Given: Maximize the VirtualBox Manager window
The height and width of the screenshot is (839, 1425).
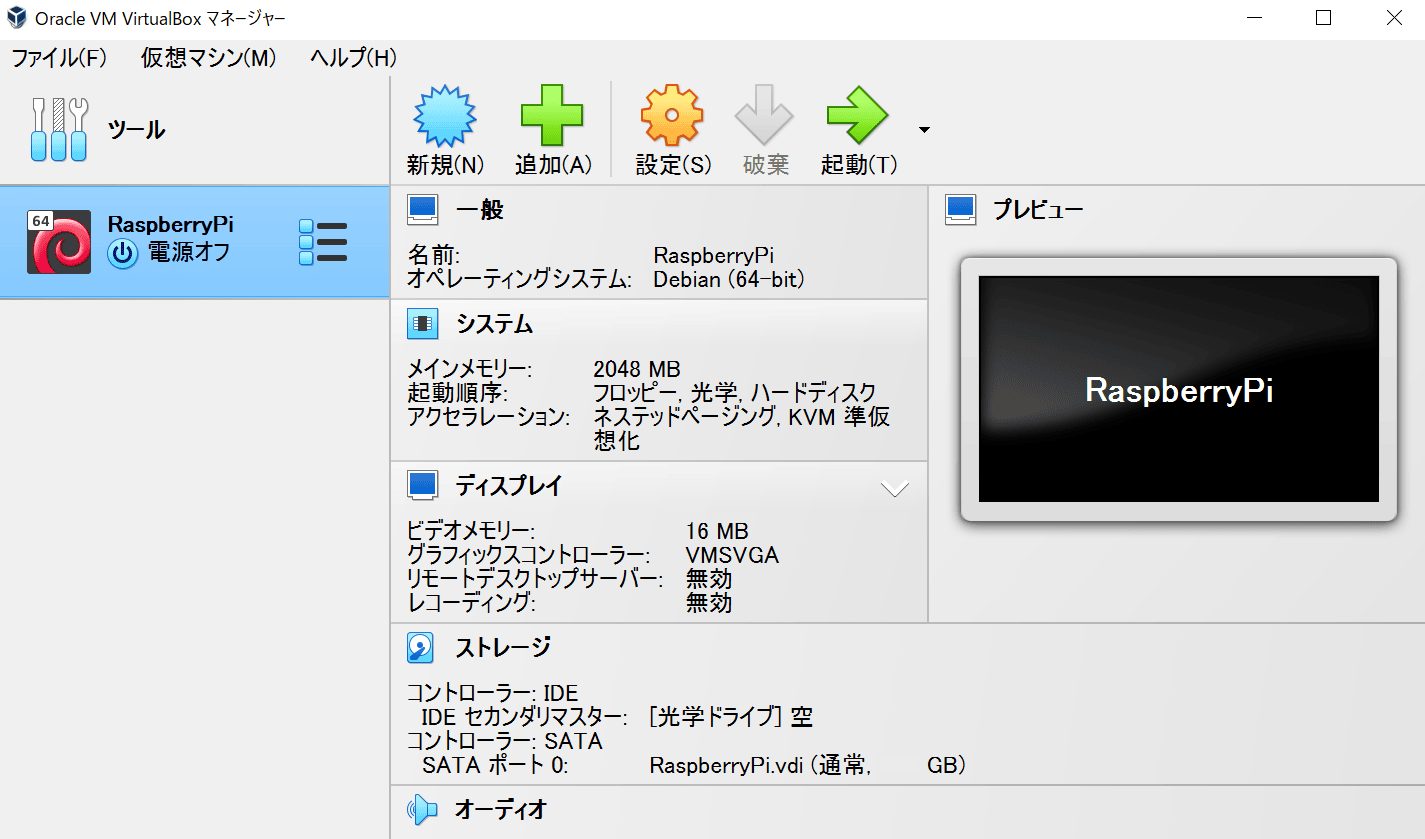Looking at the screenshot, I should (1323, 18).
